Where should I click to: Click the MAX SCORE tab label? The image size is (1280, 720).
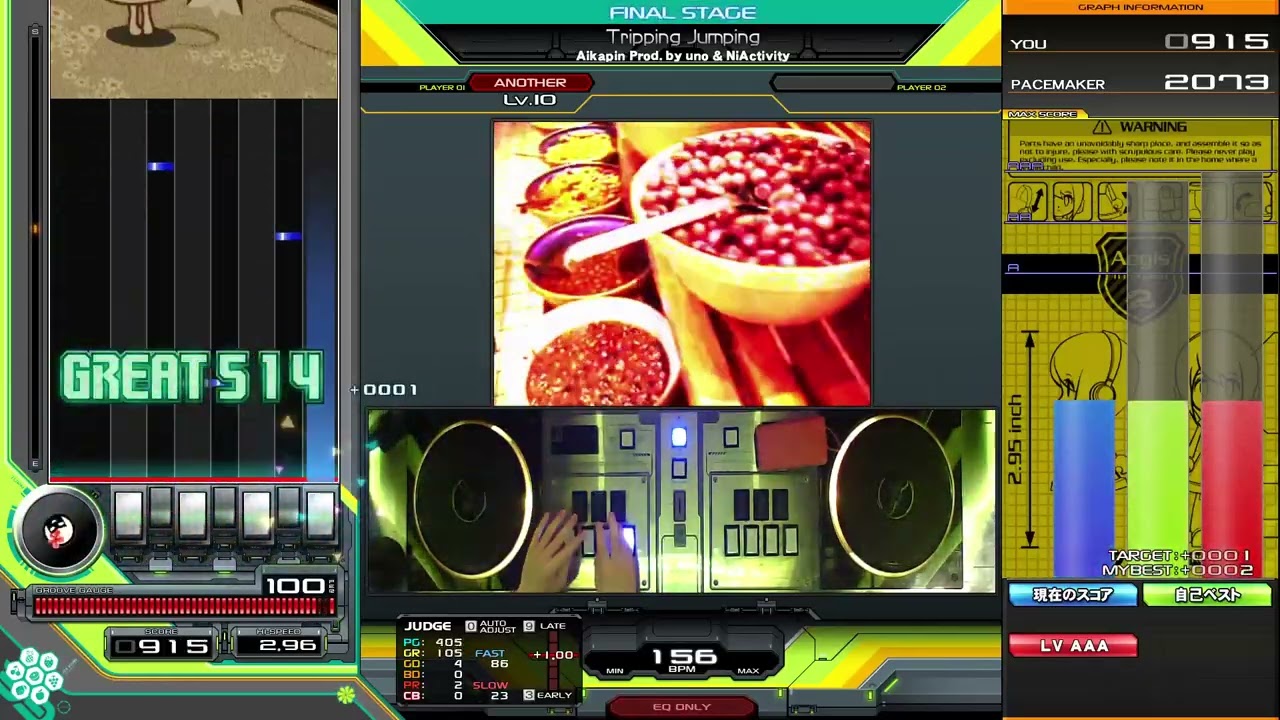point(1042,114)
